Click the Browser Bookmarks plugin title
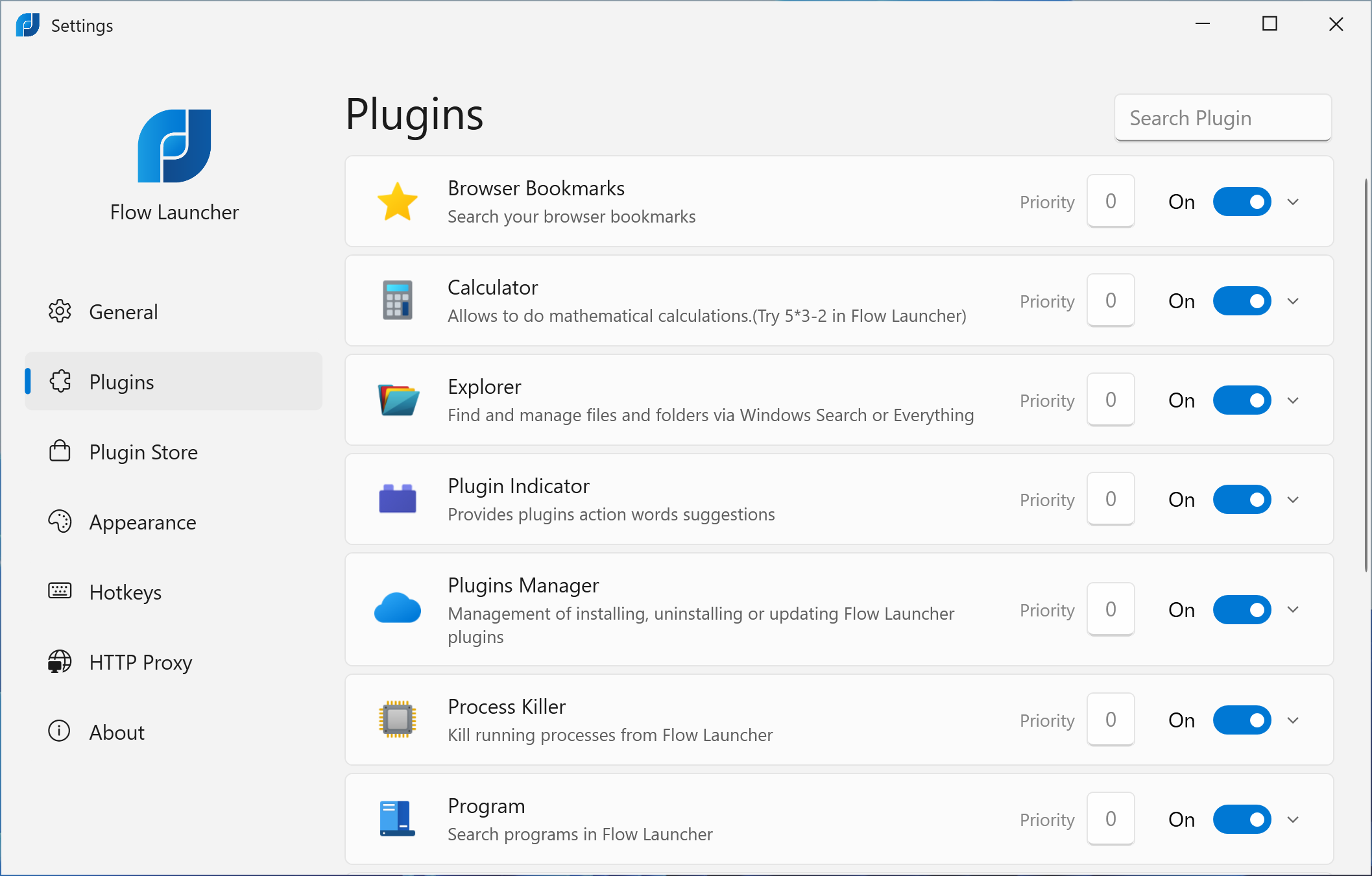1372x876 pixels. click(x=536, y=188)
